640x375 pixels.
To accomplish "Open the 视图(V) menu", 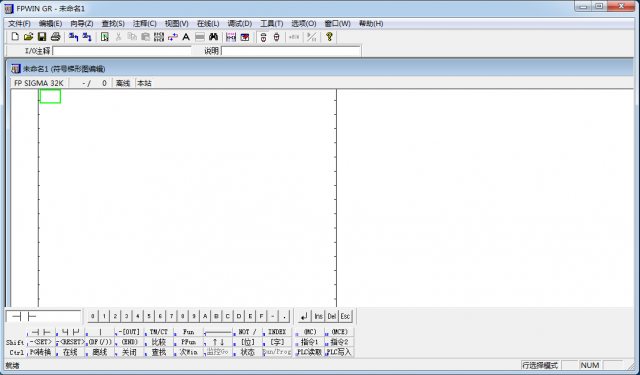I will click(x=176, y=23).
